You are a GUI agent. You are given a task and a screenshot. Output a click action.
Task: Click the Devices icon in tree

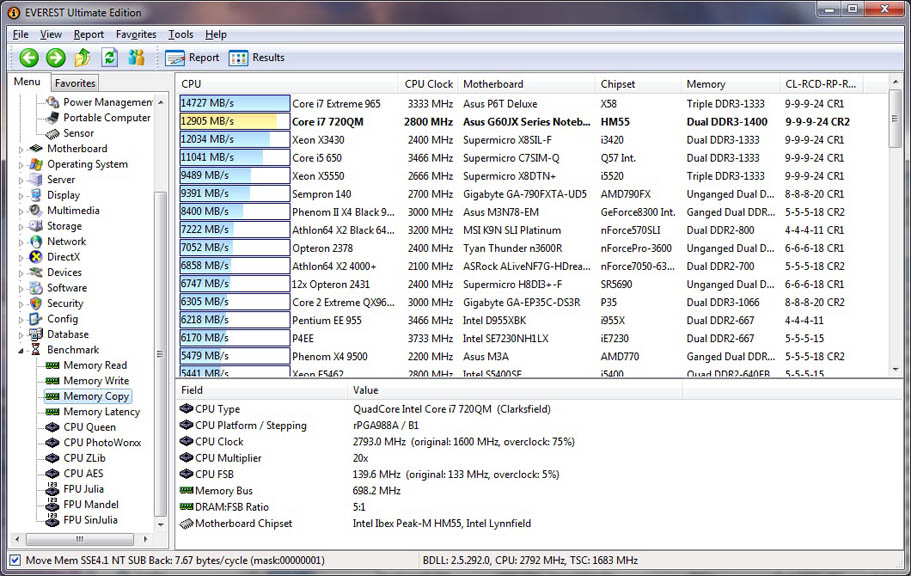point(36,273)
